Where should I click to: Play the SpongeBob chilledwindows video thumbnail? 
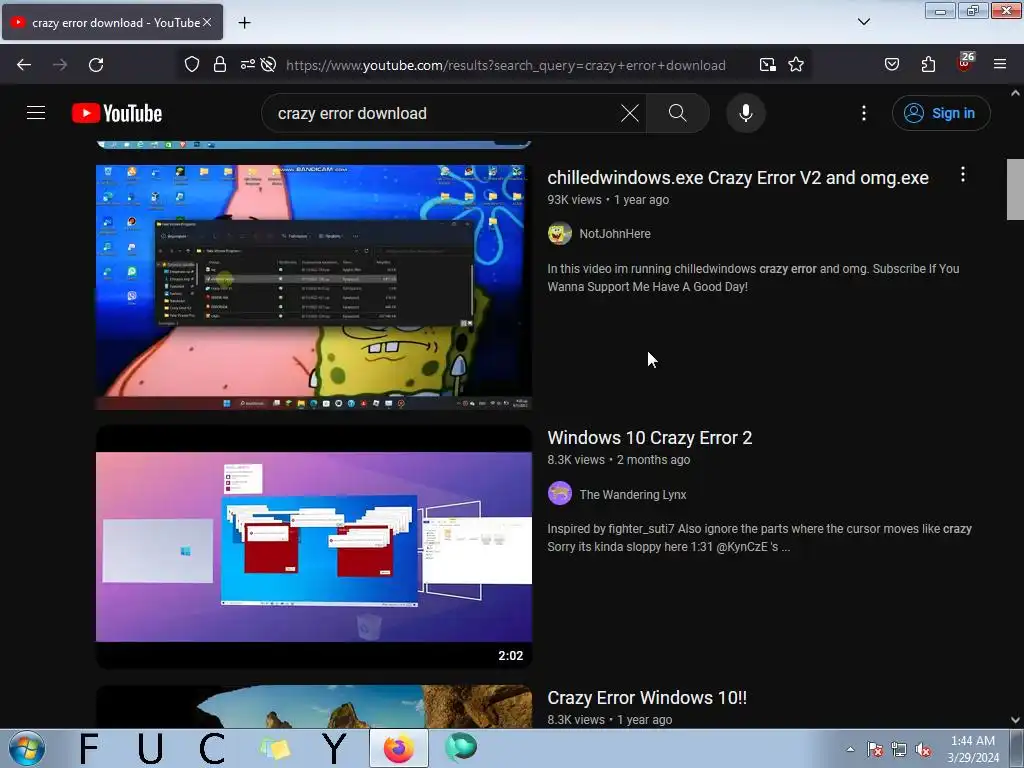[x=313, y=287]
